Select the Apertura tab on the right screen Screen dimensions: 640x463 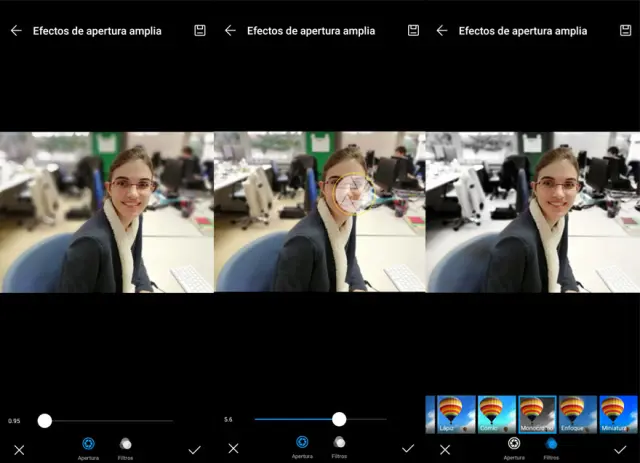coord(514,445)
